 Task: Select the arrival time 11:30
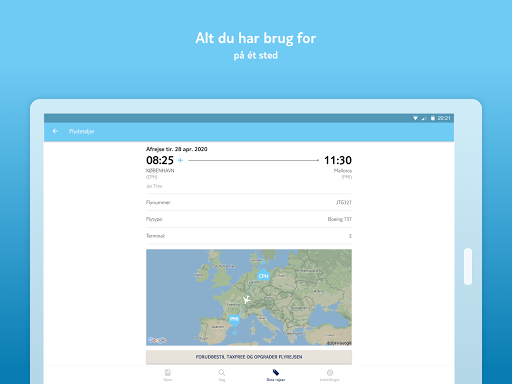(x=338, y=160)
